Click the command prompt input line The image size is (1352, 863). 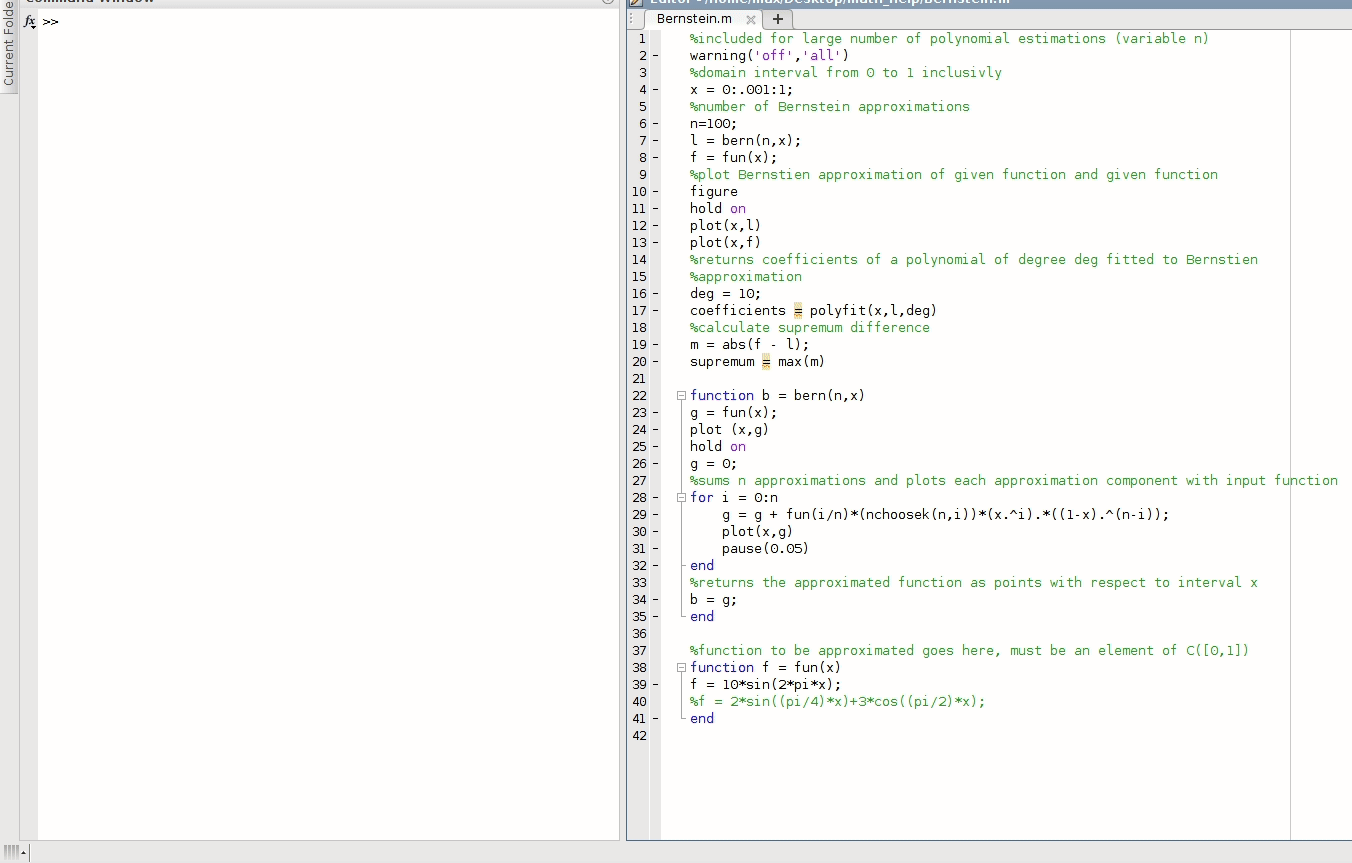[x=330, y=21]
